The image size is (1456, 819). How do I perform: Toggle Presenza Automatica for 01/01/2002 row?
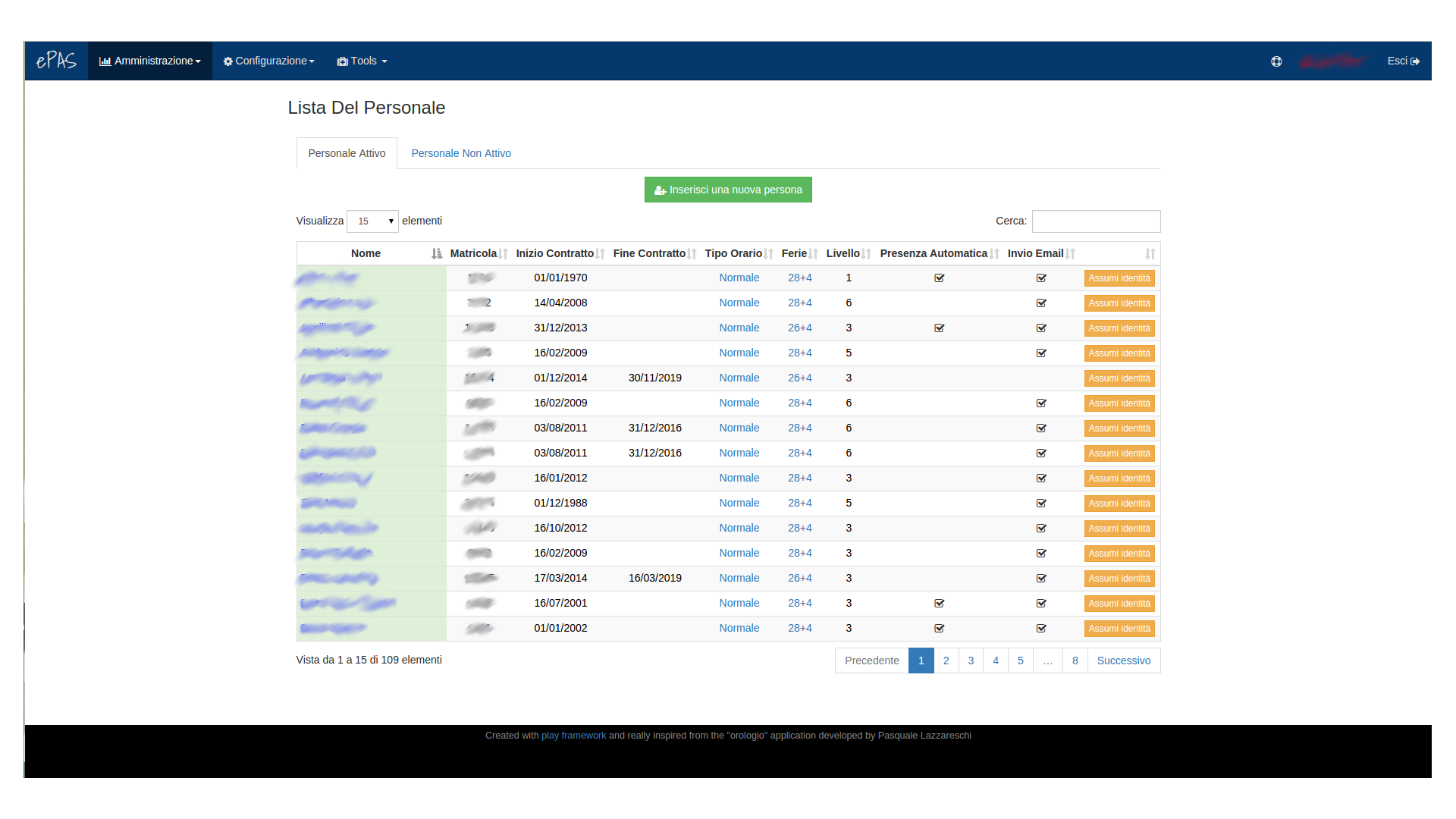click(940, 629)
